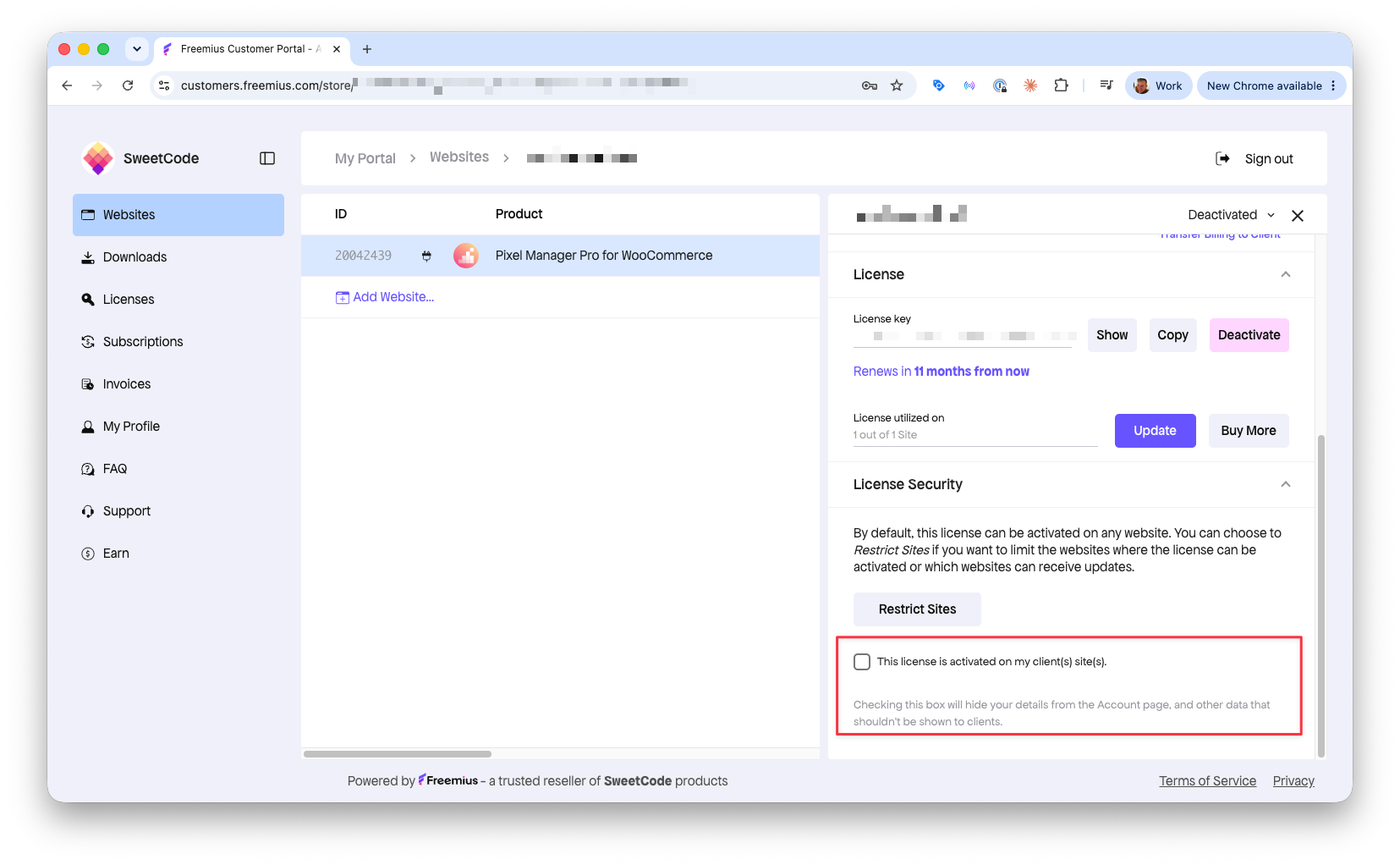The image size is (1400, 865).
Task: Click Websites breadcrumb link
Action: (x=459, y=157)
